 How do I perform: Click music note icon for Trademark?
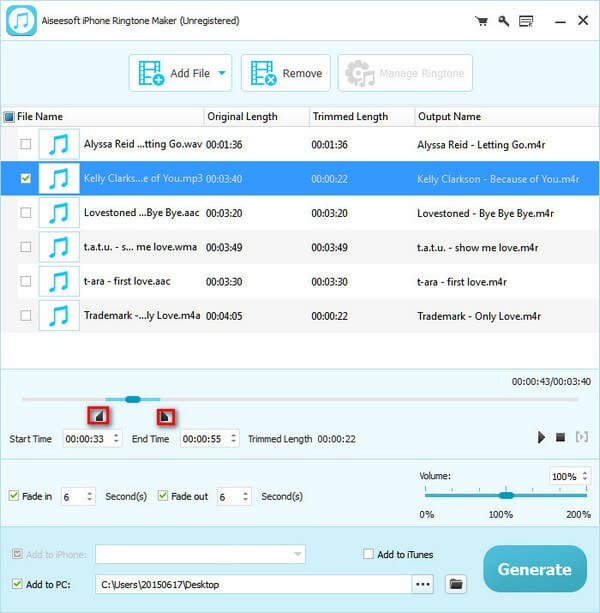59,315
